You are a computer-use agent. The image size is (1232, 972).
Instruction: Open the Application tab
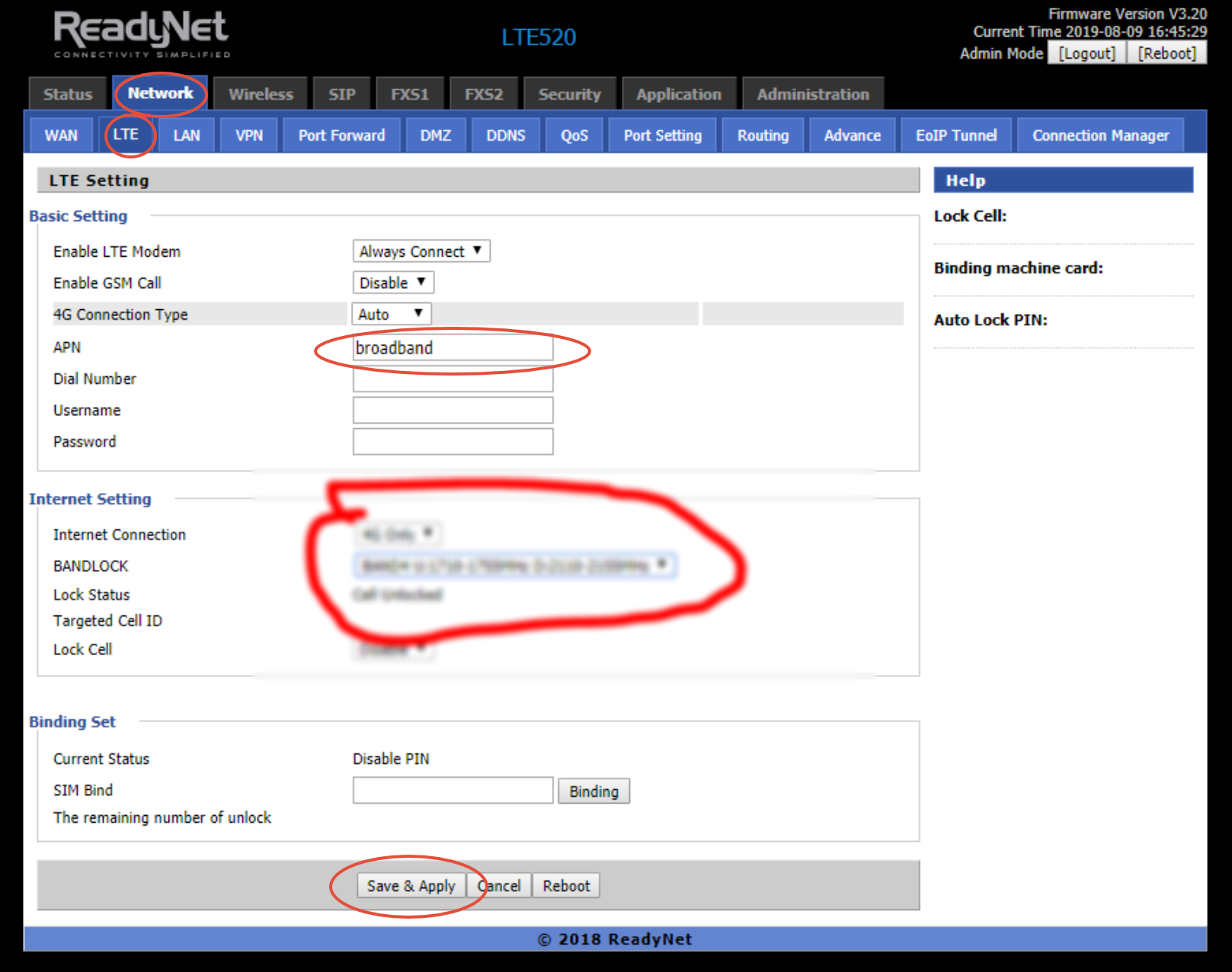pyautogui.click(x=679, y=94)
